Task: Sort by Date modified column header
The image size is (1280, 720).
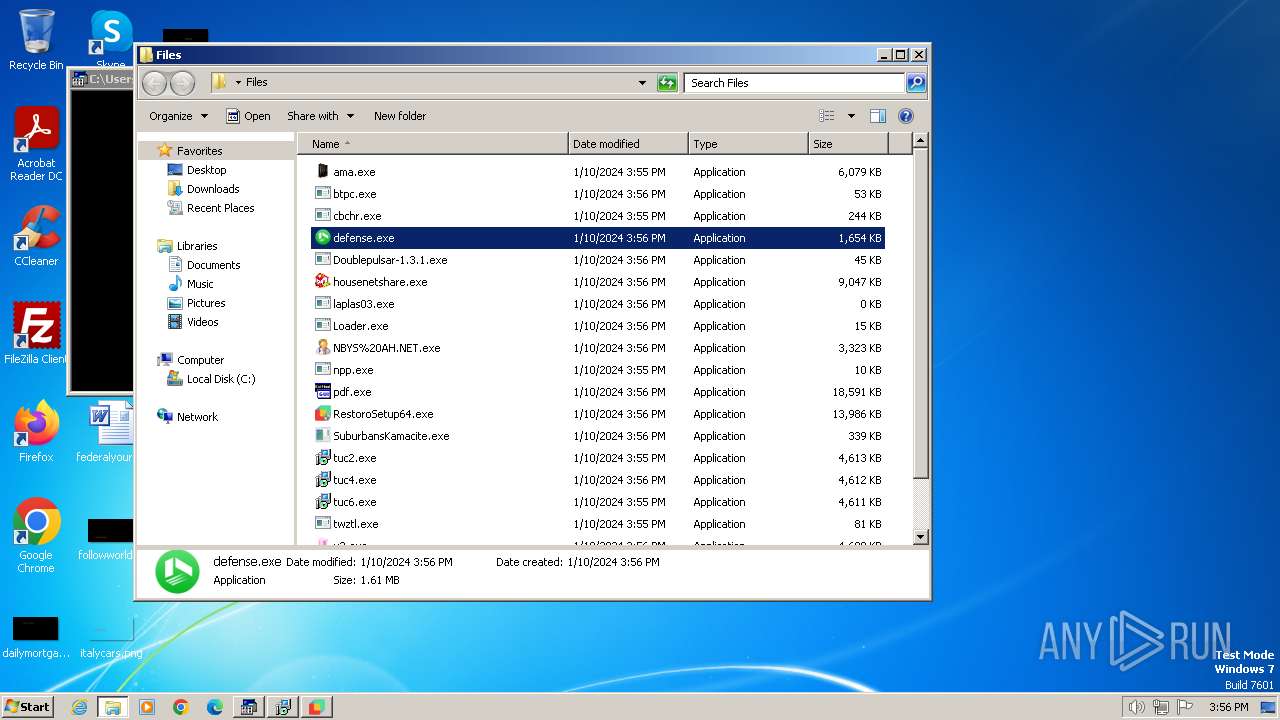Action: pyautogui.click(x=628, y=144)
